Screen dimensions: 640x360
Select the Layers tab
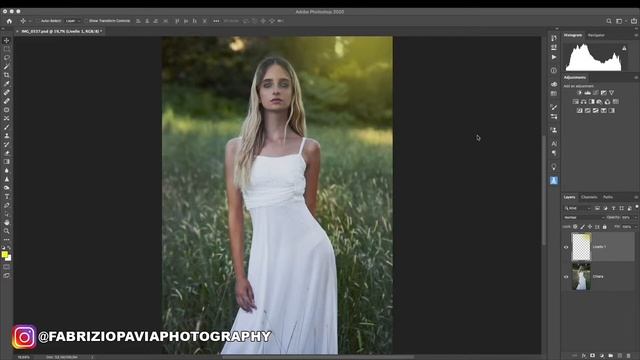point(569,197)
